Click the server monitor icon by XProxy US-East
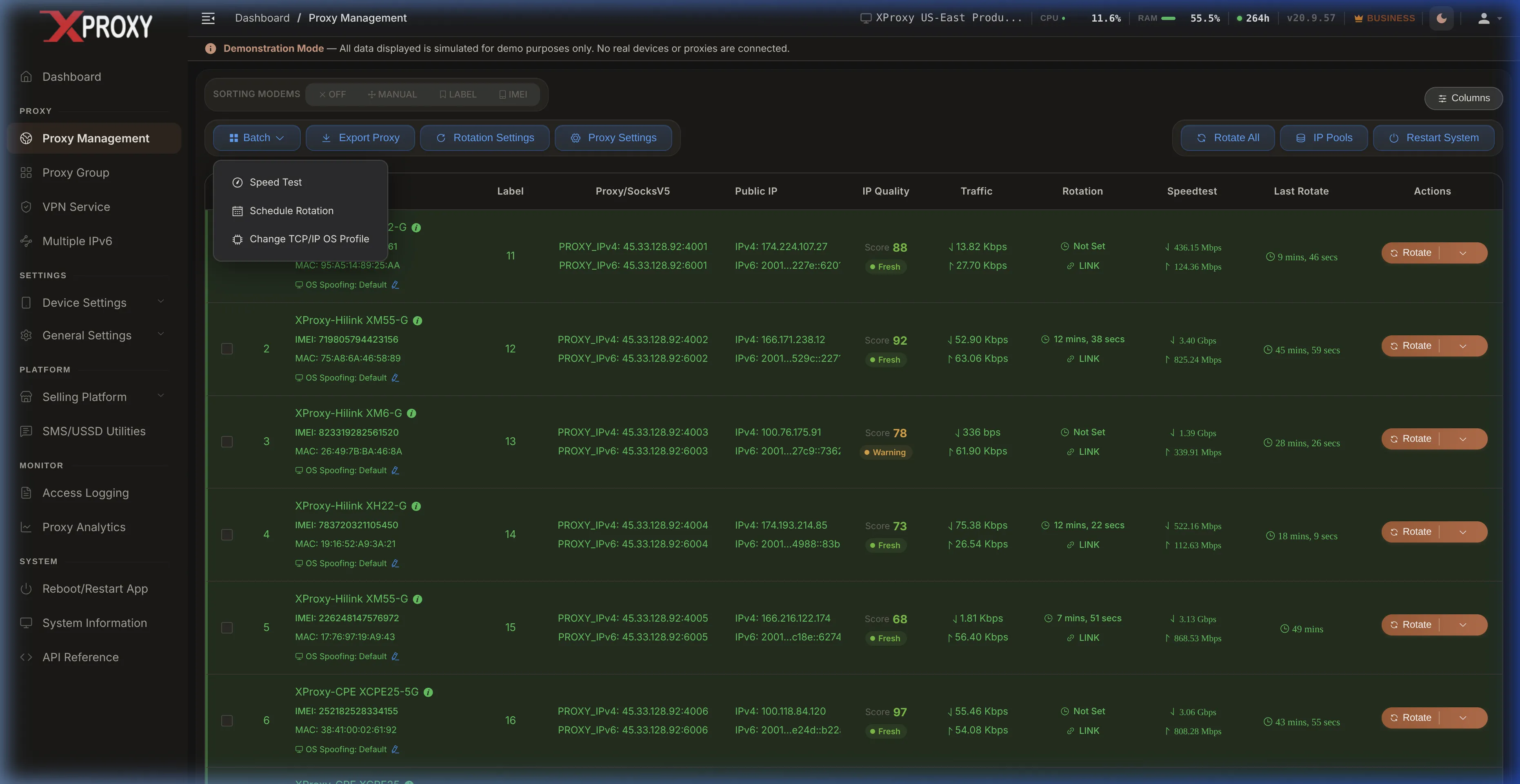Screen dimensions: 1520x784 [866, 18]
